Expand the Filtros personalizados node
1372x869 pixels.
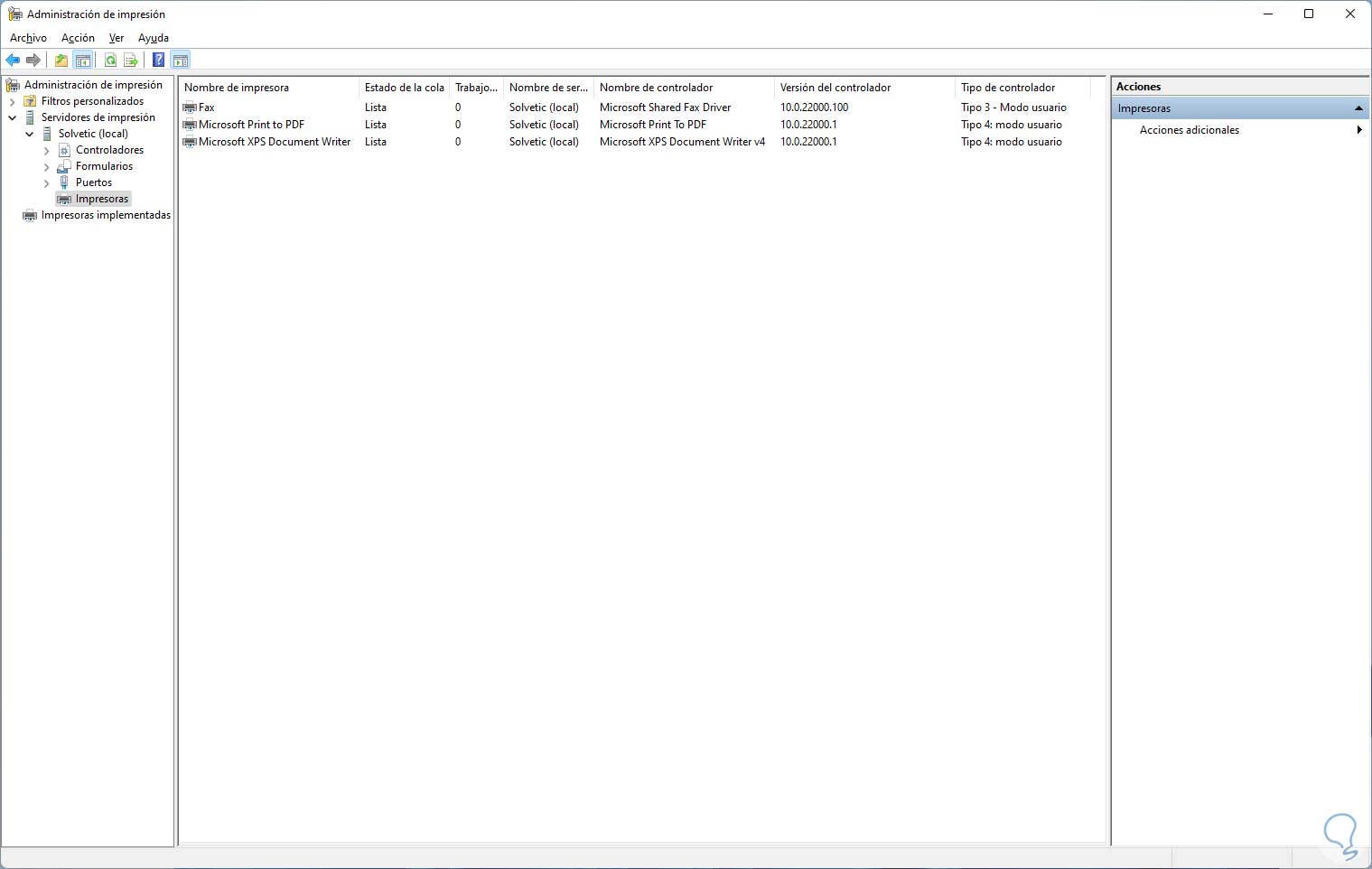pos(12,101)
